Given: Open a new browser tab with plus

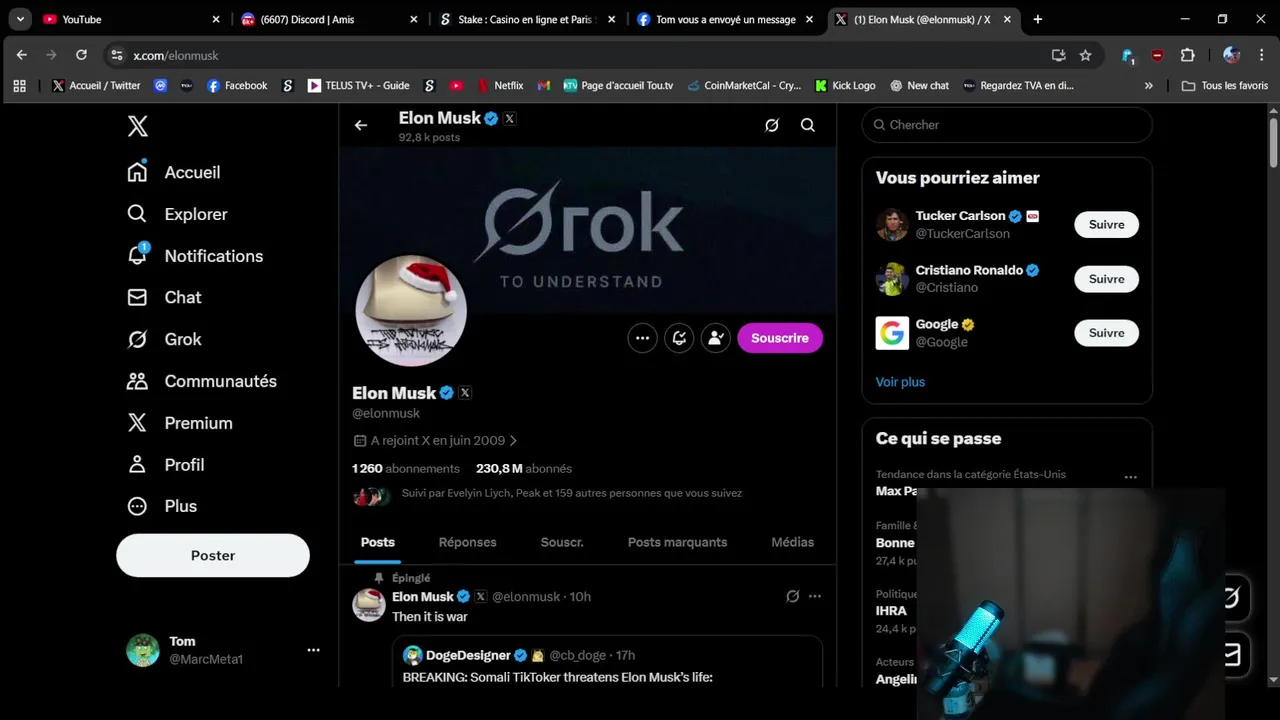Looking at the screenshot, I should tap(1038, 19).
